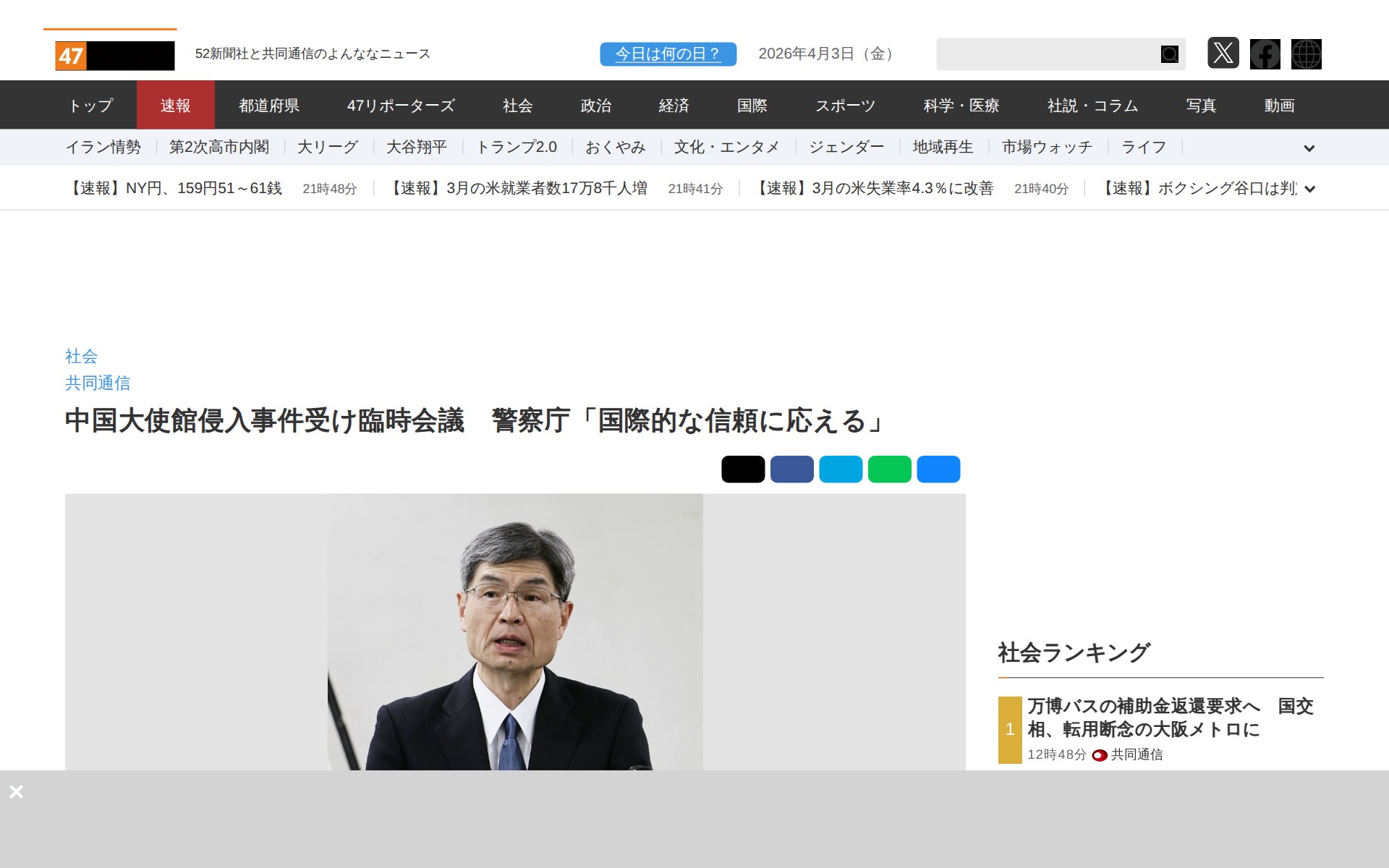Open the 共同通信 source link
The height and width of the screenshot is (868, 1389).
point(98,383)
